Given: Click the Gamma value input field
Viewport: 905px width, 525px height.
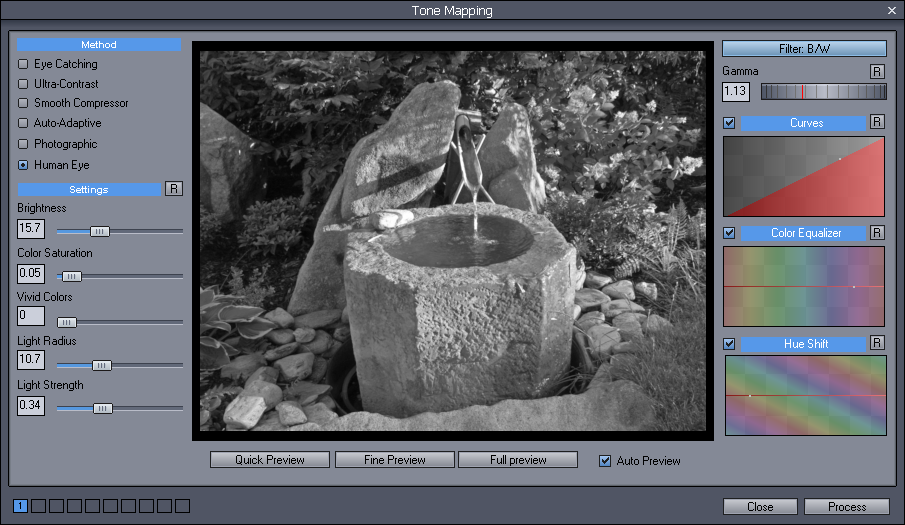Looking at the screenshot, I should coord(736,92).
